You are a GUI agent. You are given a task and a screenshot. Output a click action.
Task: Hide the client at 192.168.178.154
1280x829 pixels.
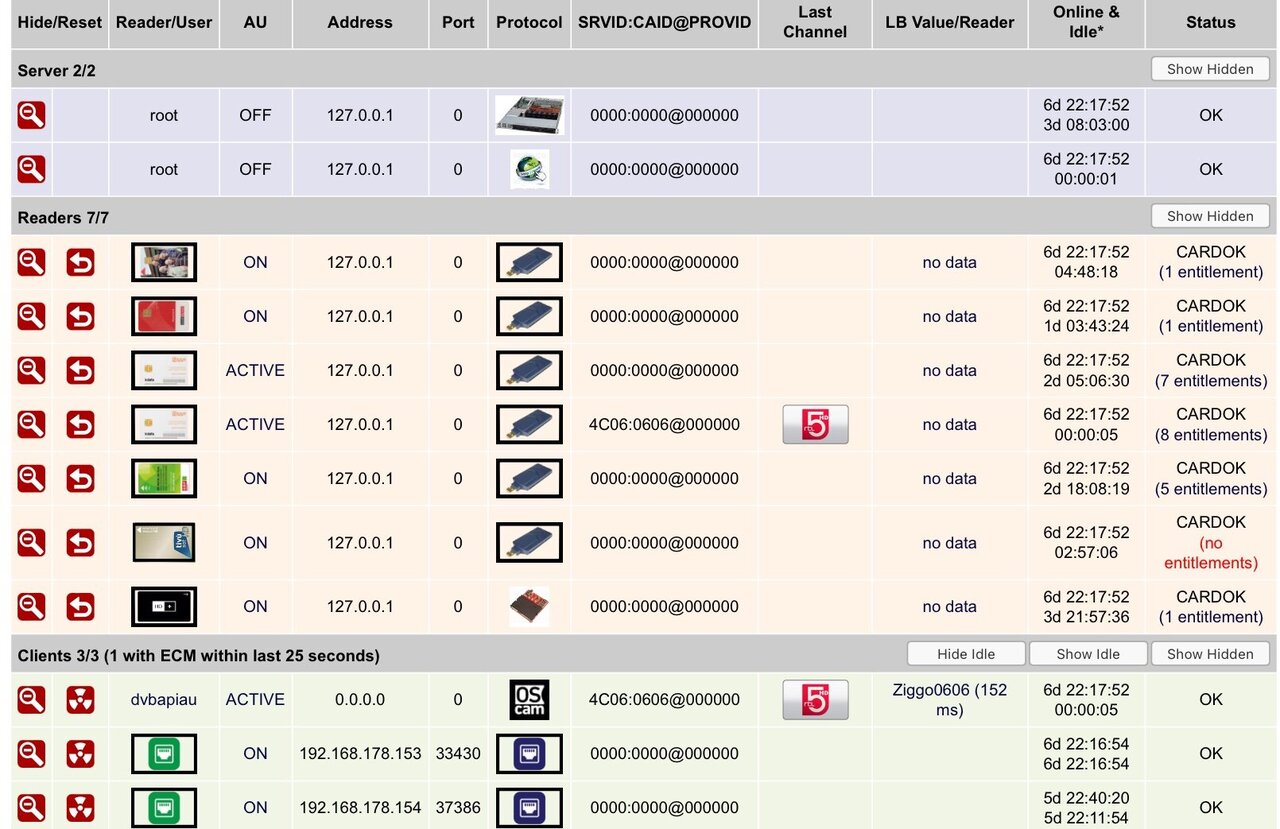31,808
